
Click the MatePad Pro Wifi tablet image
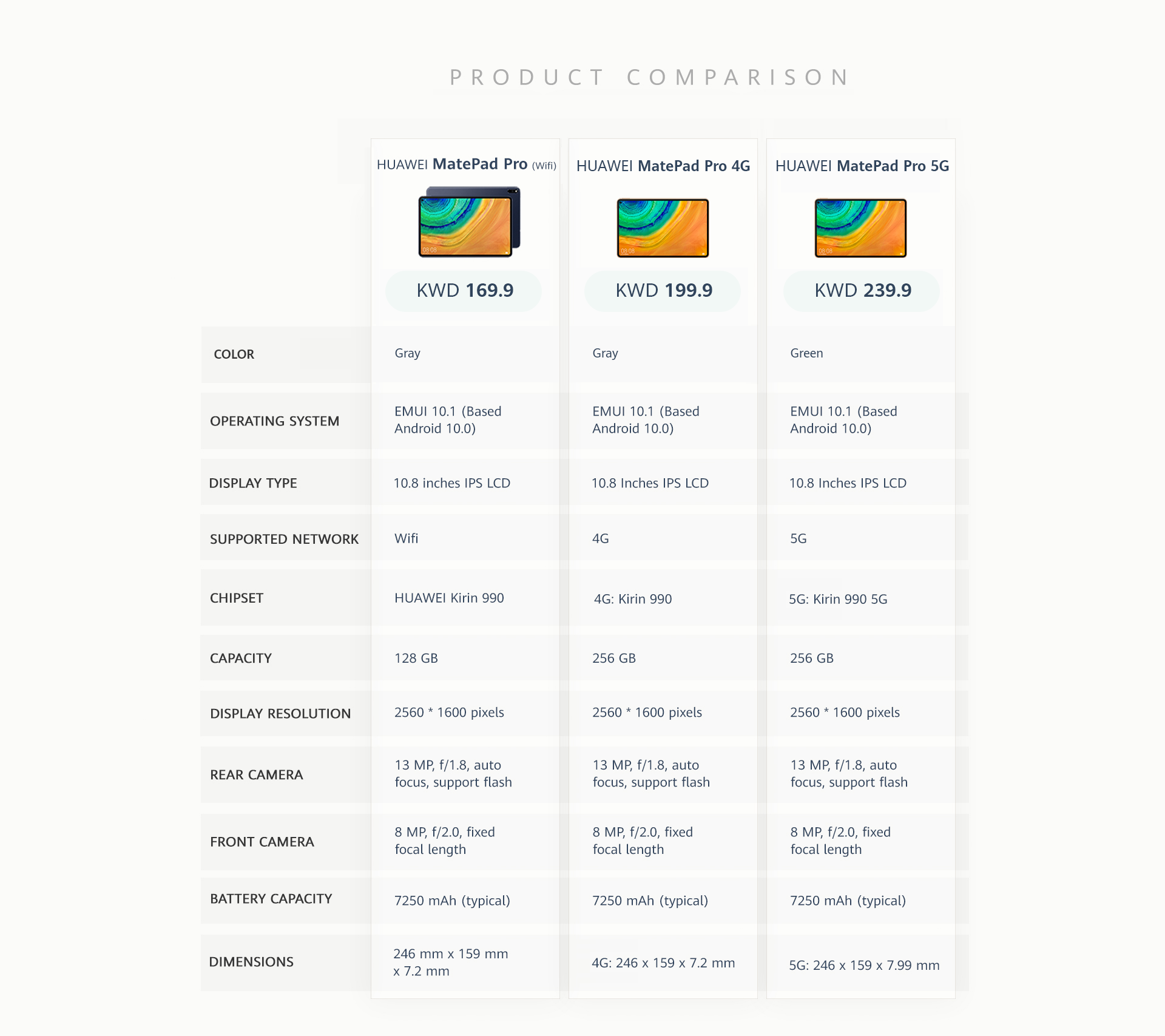(x=468, y=222)
